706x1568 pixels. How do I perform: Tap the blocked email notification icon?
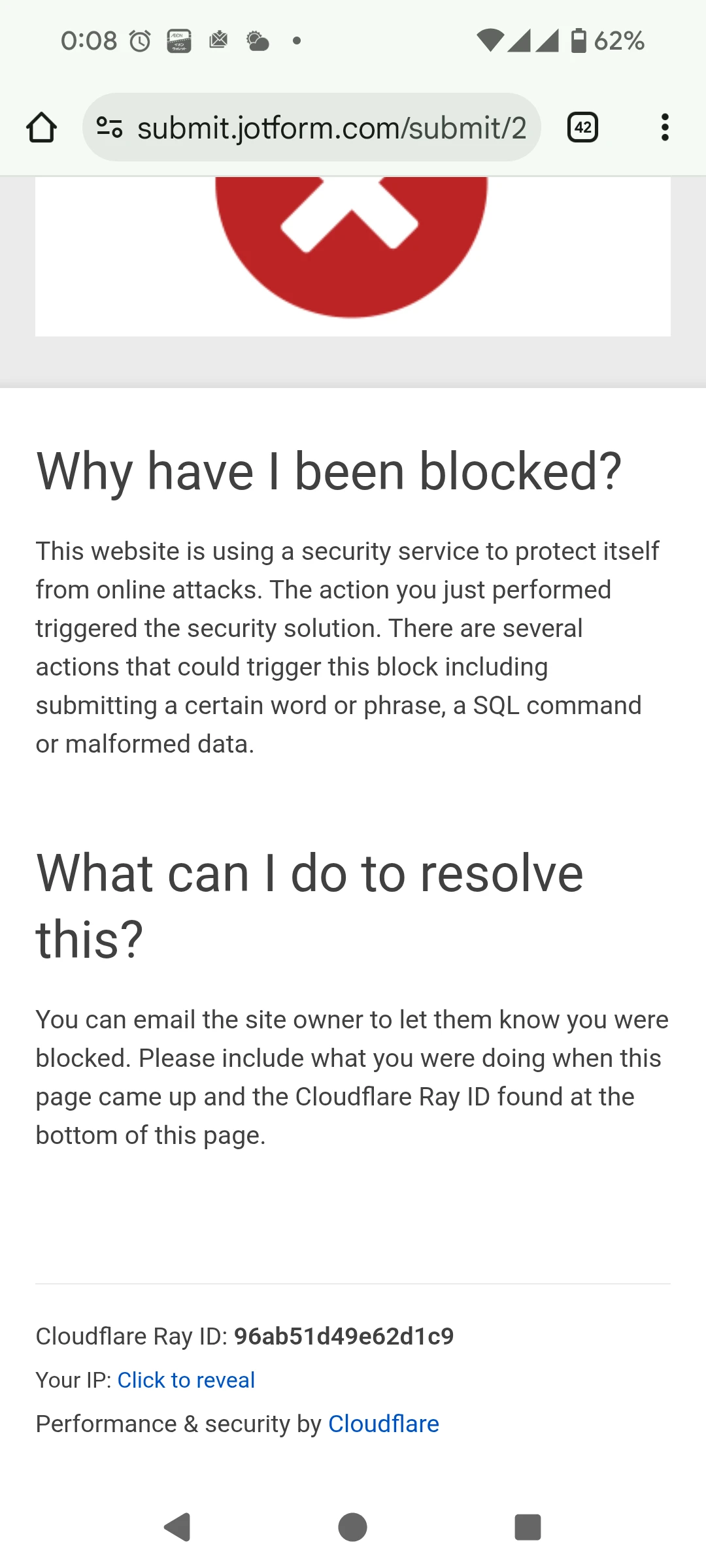click(218, 41)
